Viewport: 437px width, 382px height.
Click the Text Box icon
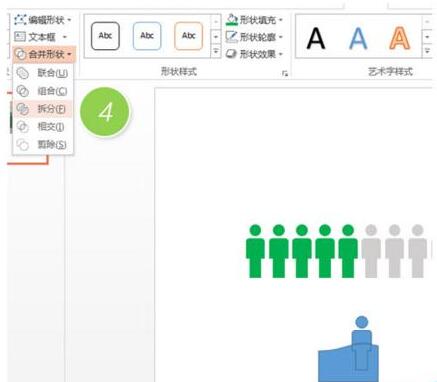20,37
